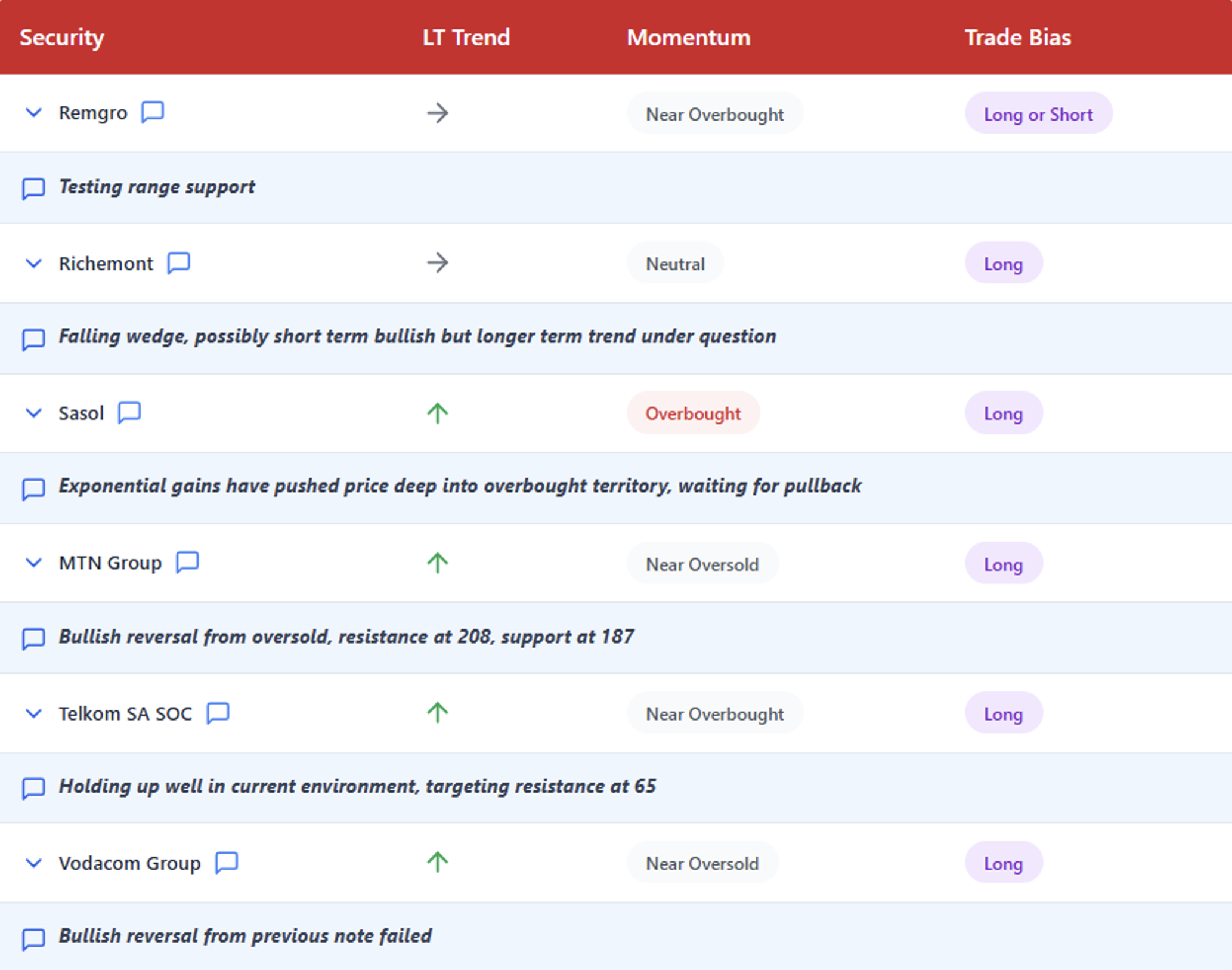This screenshot has height=970, width=1232.
Task: Click the Trade Bias column header
Action: click(x=1017, y=38)
